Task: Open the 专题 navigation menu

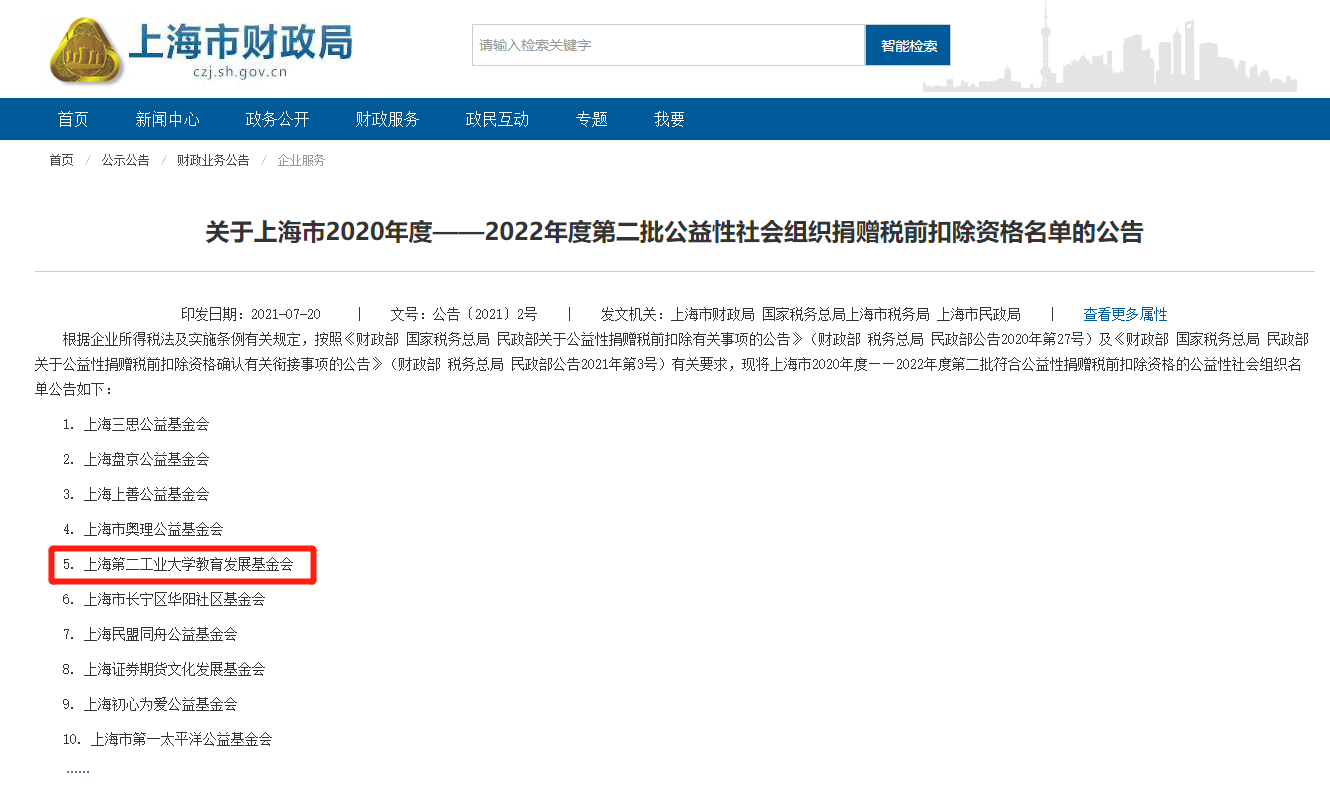Action: click(592, 119)
